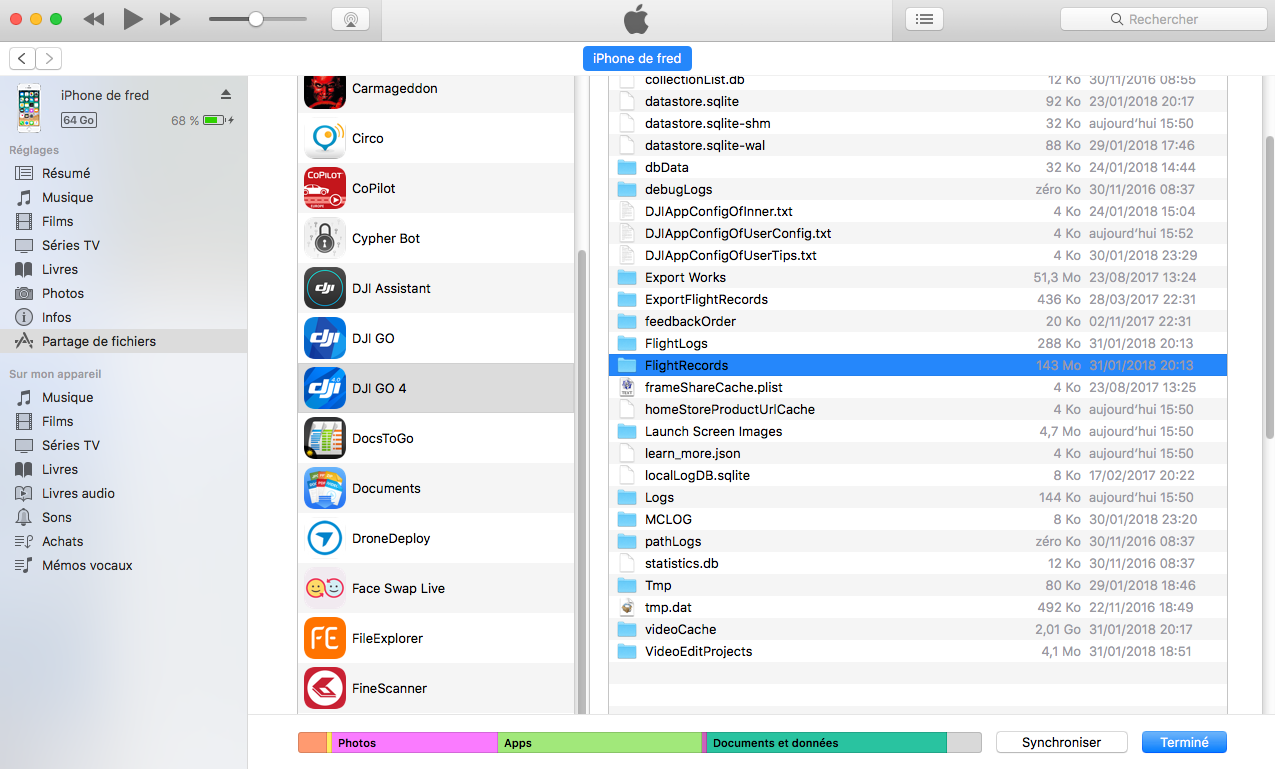The width and height of the screenshot is (1275, 769).
Task: Select the FlightRecords folder
Action: (x=917, y=365)
